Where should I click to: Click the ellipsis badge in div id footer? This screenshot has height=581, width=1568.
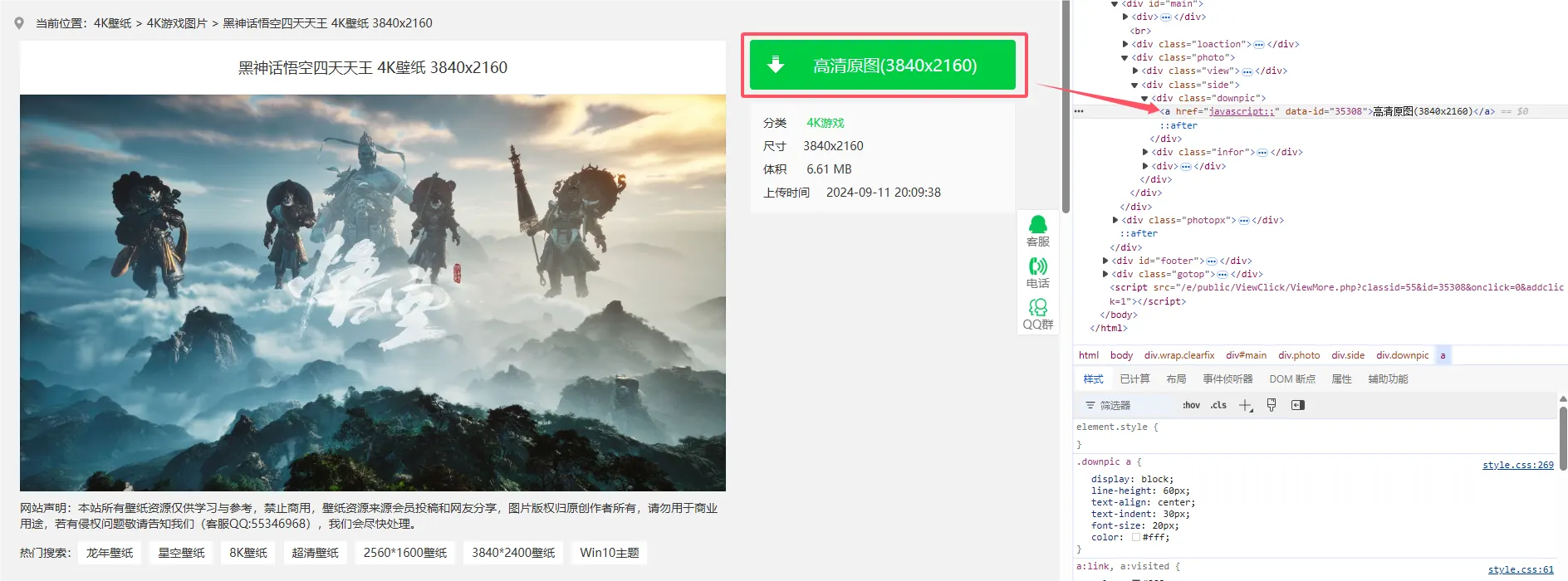[1212, 261]
